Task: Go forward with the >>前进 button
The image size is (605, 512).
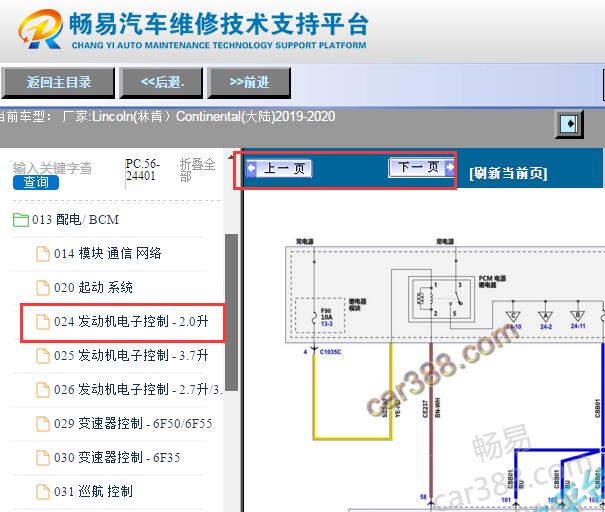Action: [x=249, y=82]
